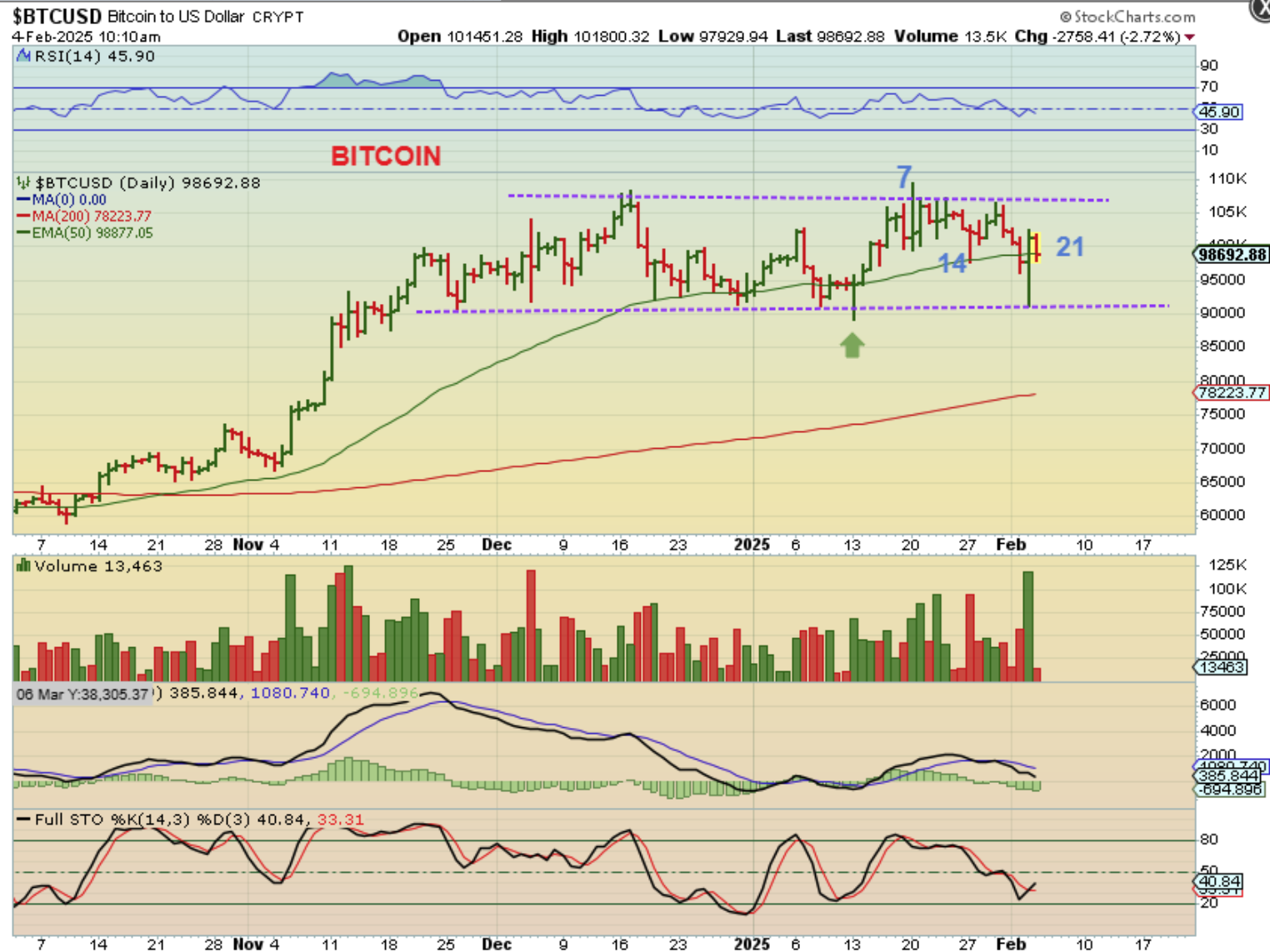
Task: Click the tallest green volume bar in February
Action: (1028, 626)
